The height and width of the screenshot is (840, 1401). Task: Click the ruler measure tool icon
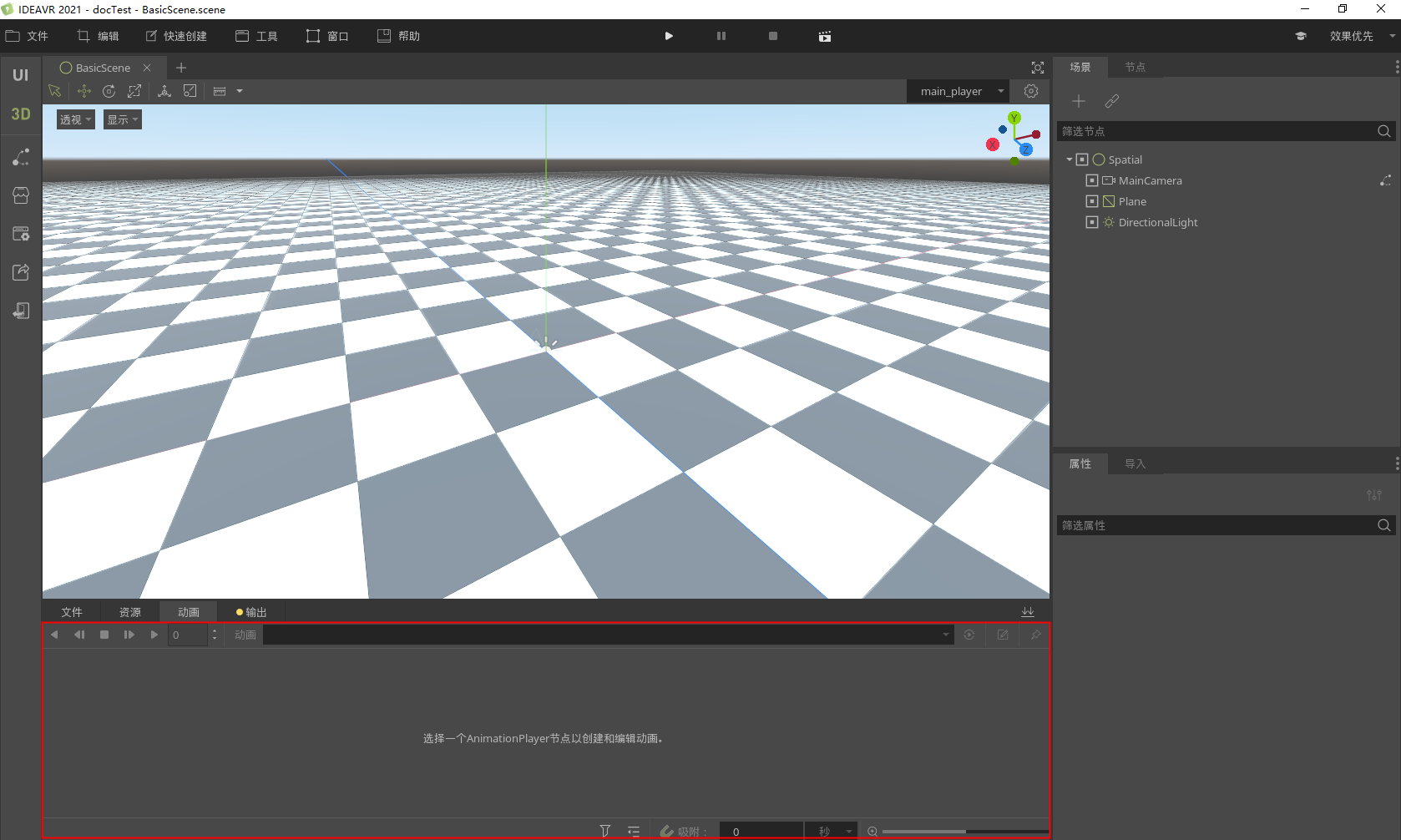tap(220, 91)
